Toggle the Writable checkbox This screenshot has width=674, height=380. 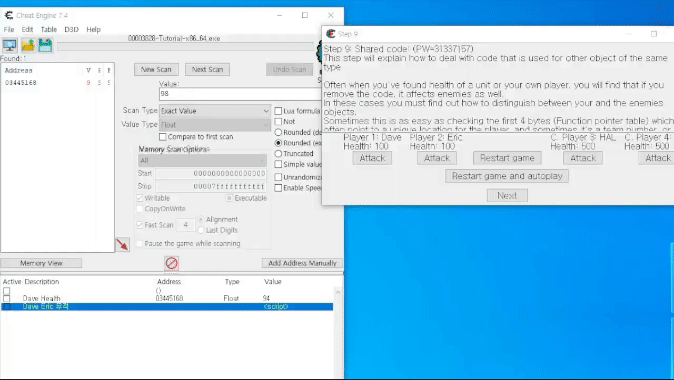click(140, 198)
